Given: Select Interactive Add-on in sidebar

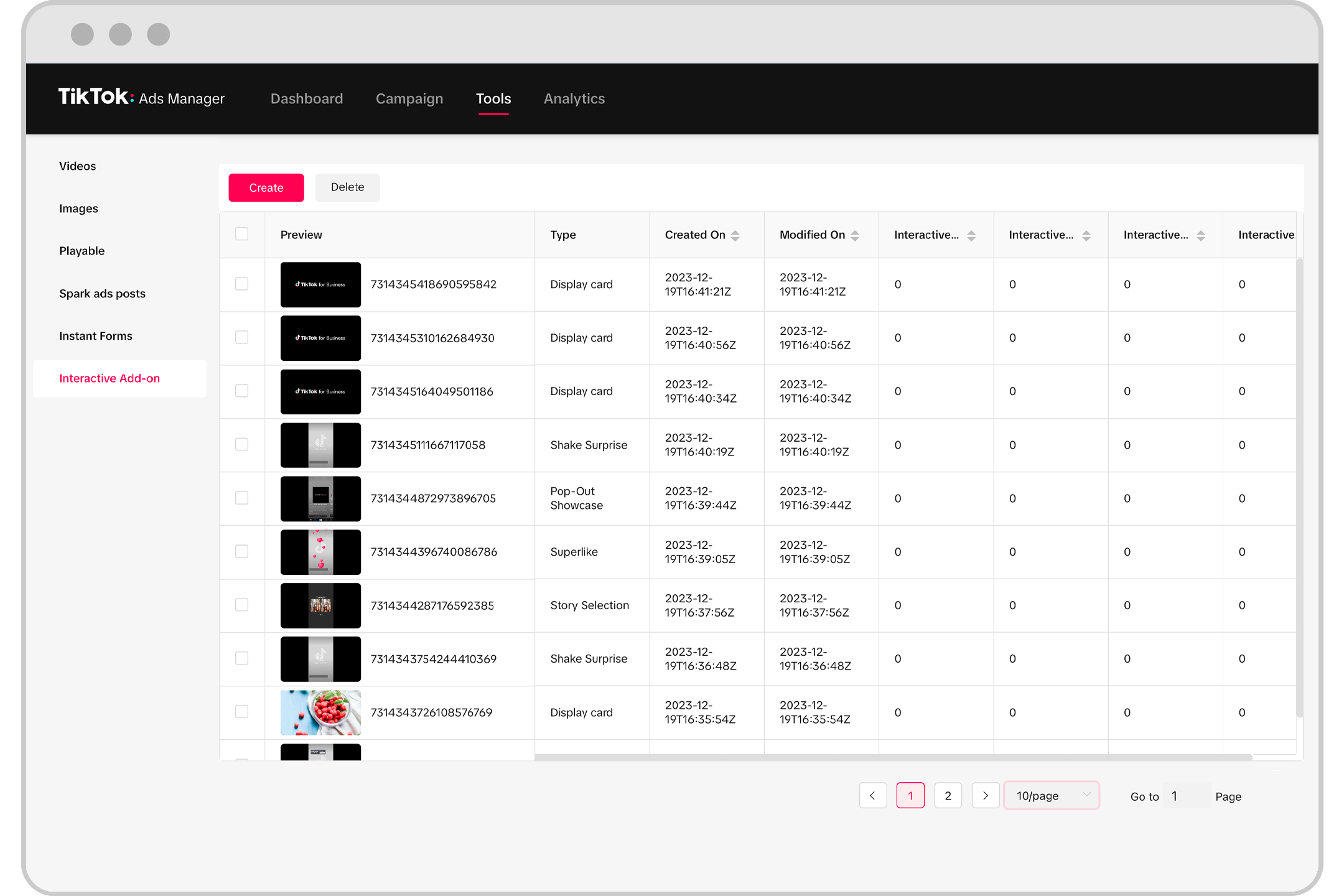Looking at the screenshot, I should click(119, 378).
